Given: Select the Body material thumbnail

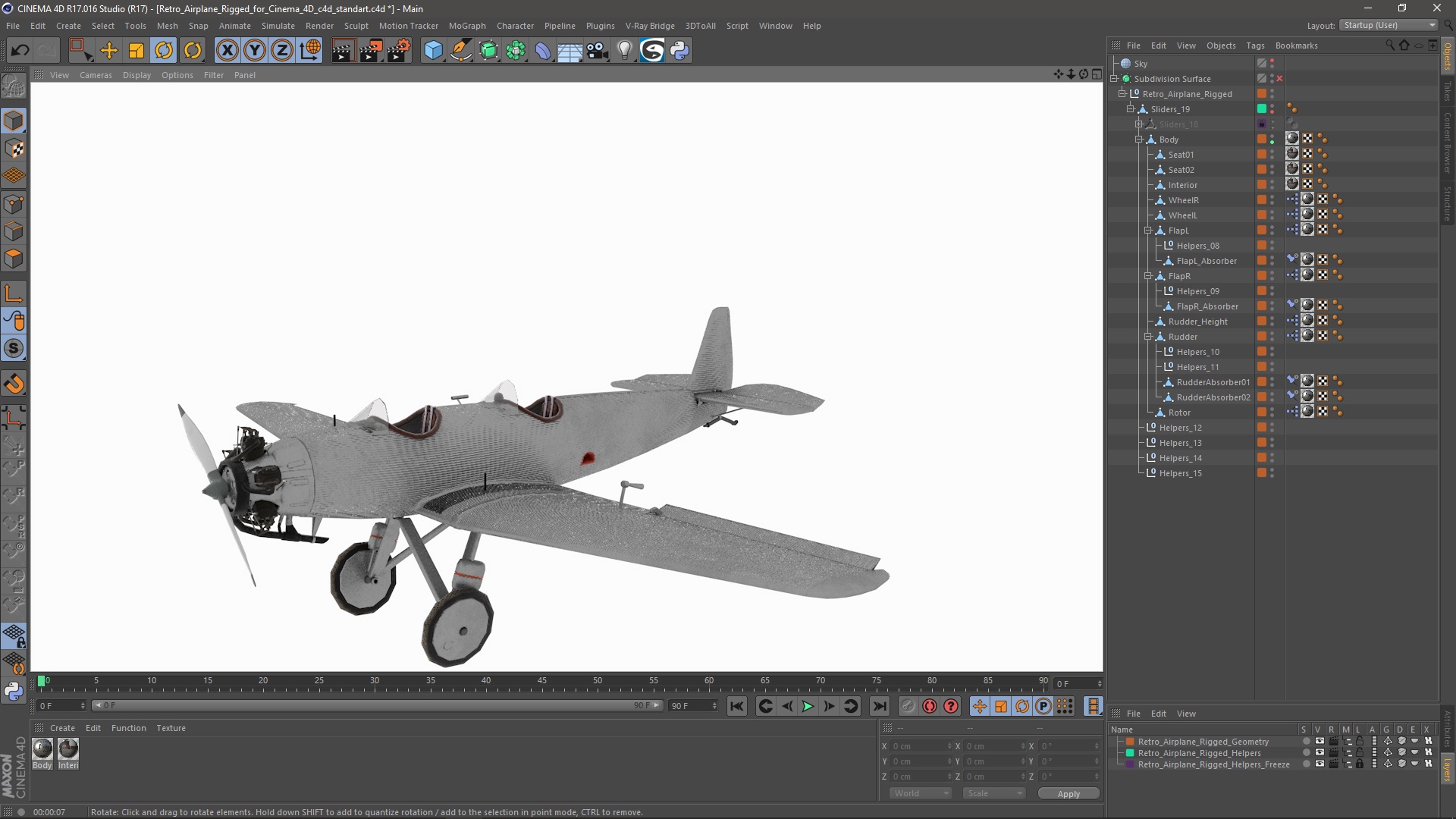Looking at the screenshot, I should (x=42, y=750).
